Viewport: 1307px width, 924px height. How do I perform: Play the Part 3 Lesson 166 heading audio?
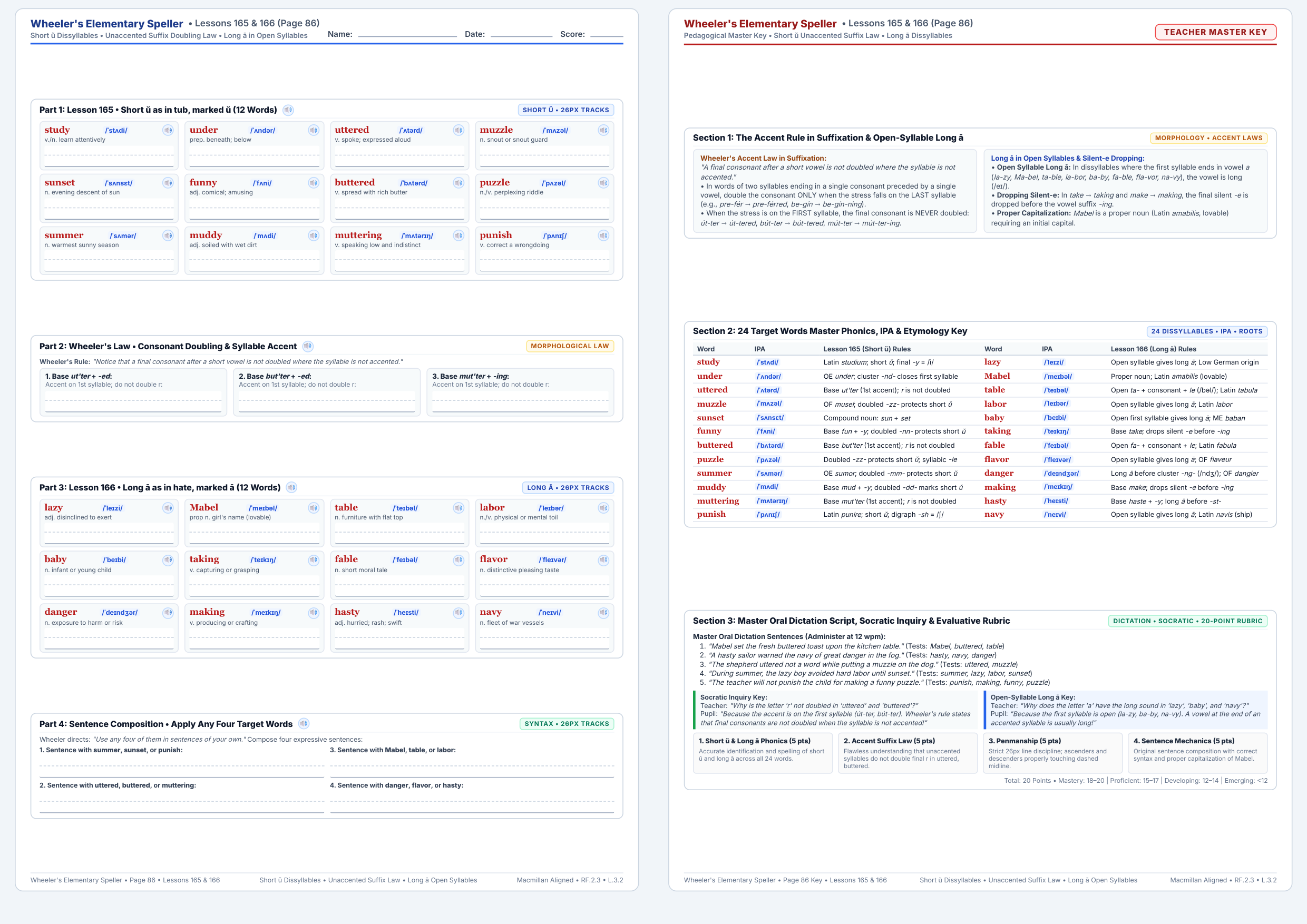(x=291, y=487)
